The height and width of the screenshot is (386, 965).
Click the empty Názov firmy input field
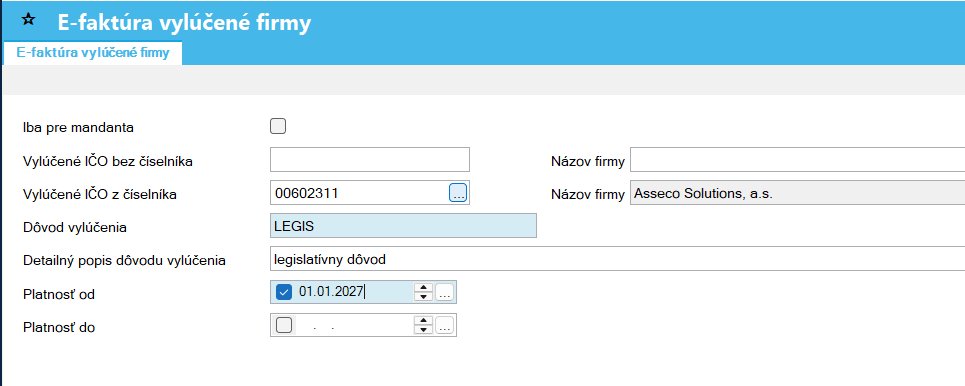click(798, 159)
